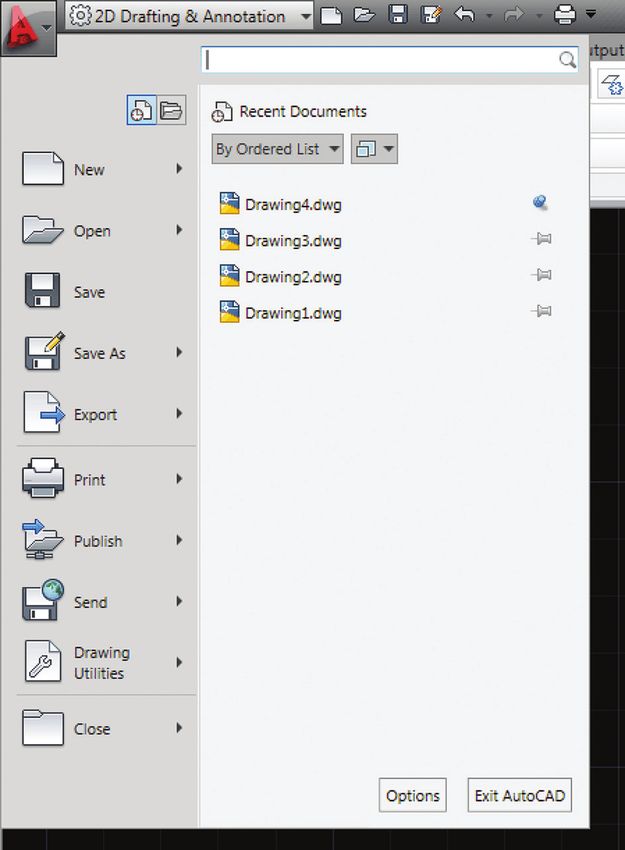Click the Undo arrow in Quick Access toolbar

point(465,15)
